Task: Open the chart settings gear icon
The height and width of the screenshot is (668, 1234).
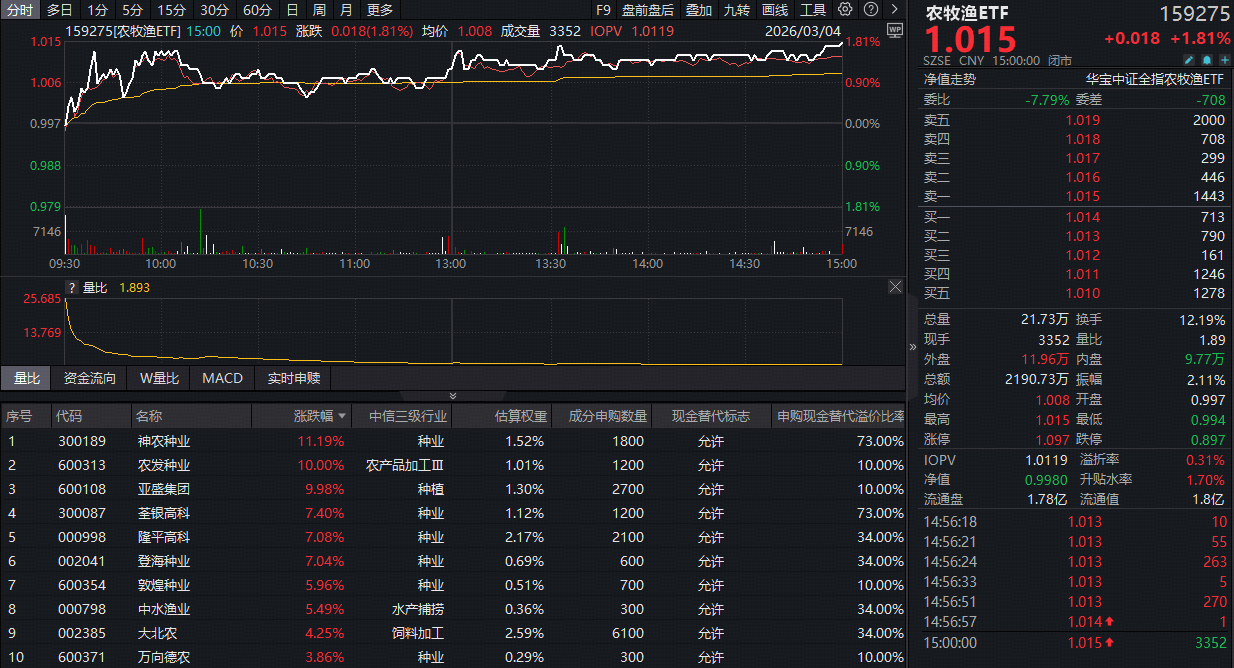Action: click(x=844, y=9)
